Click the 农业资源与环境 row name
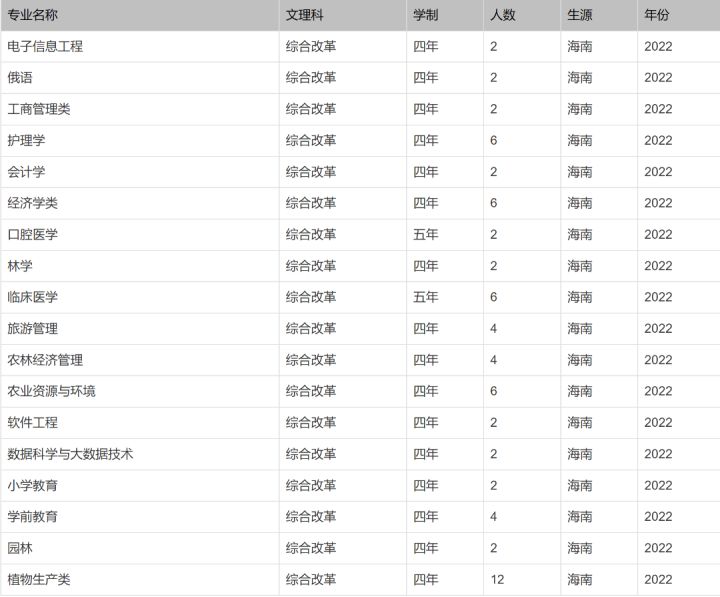 [52, 391]
